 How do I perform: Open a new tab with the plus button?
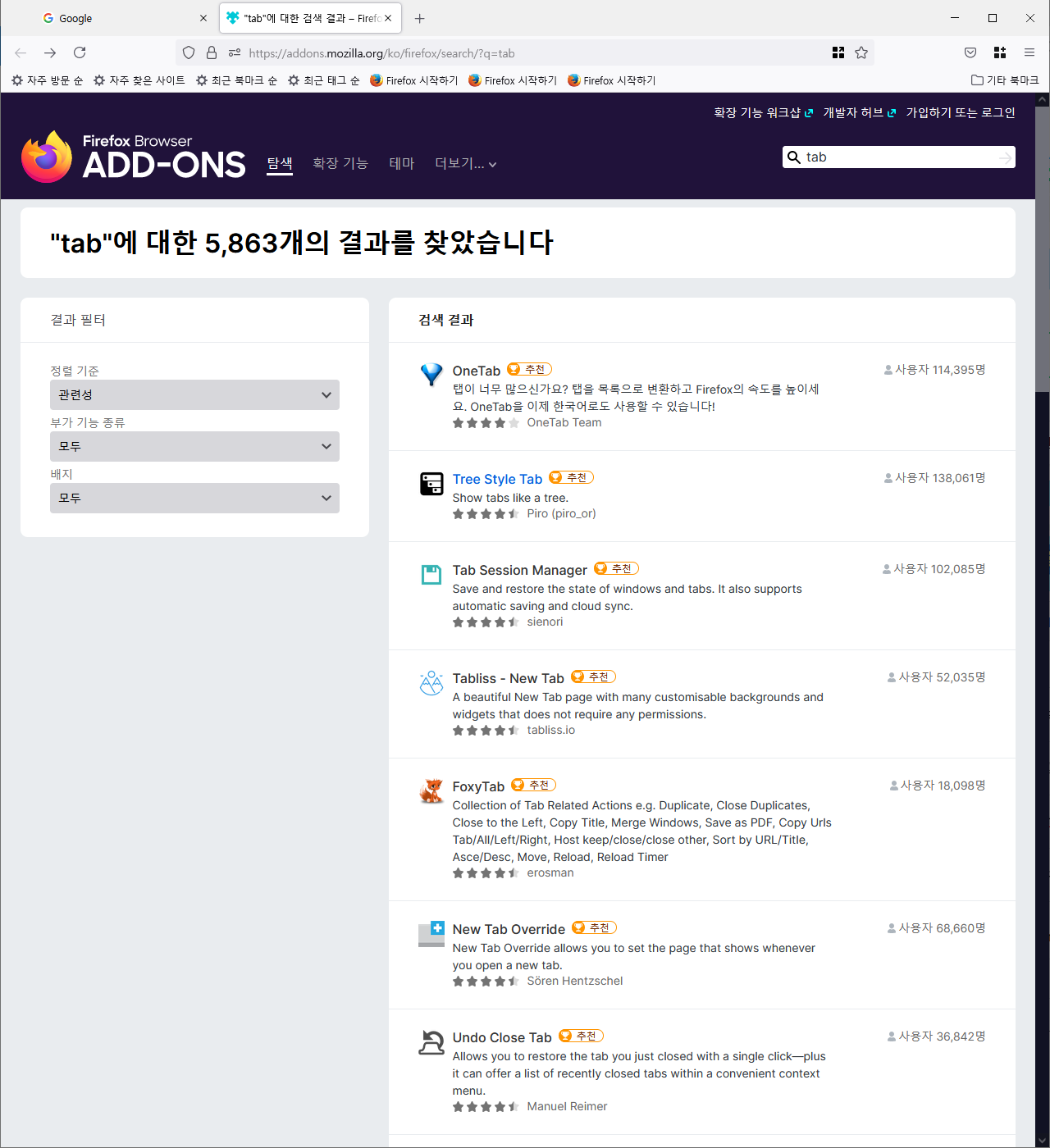pyautogui.click(x=419, y=18)
